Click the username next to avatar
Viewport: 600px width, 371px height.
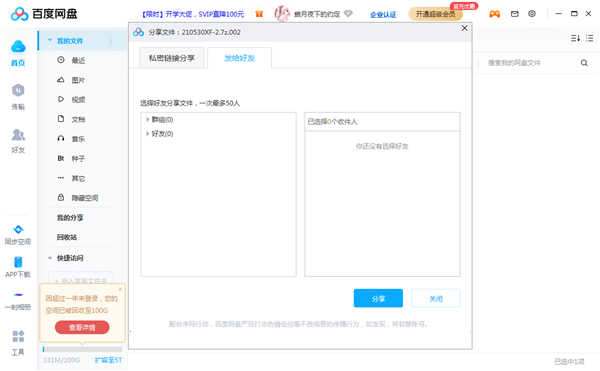[x=317, y=14]
